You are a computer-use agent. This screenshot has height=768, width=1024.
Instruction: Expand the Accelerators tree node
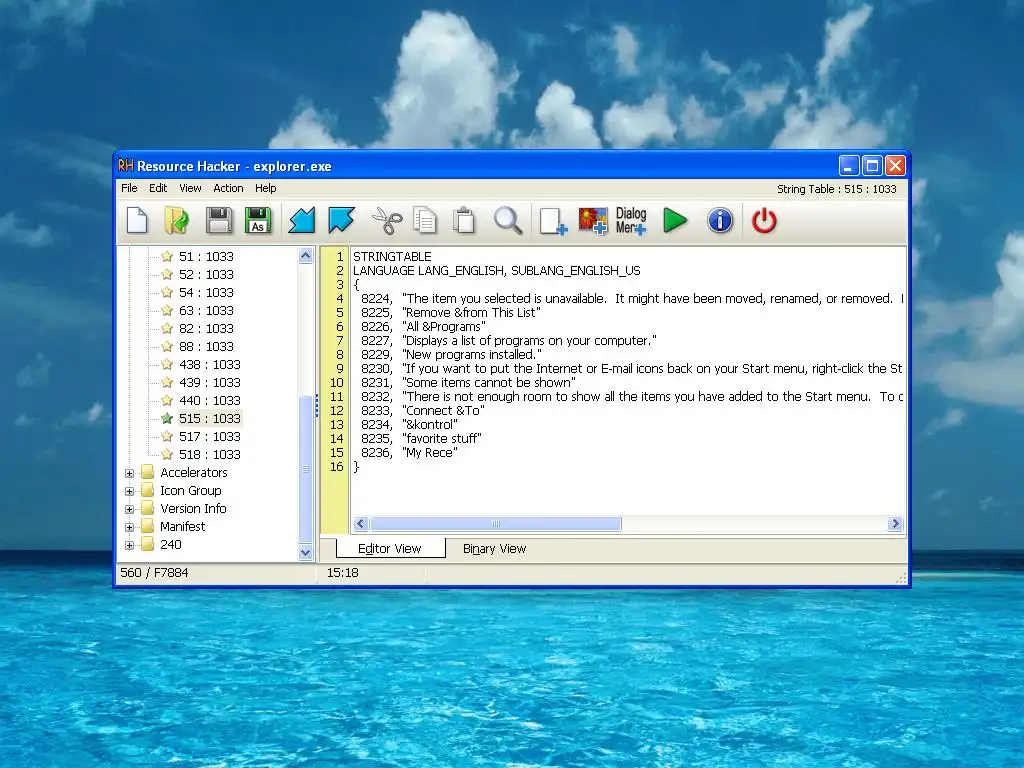(x=129, y=473)
